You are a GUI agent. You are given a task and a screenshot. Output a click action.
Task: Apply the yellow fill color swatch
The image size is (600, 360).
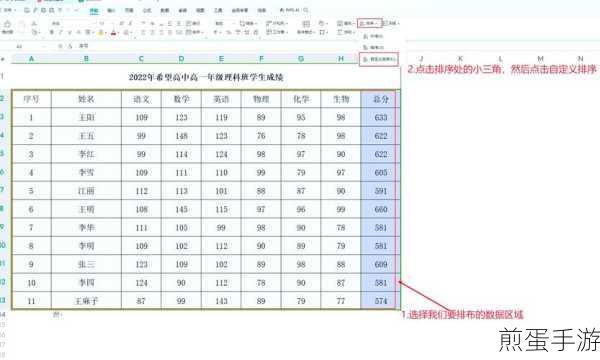click(100, 33)
